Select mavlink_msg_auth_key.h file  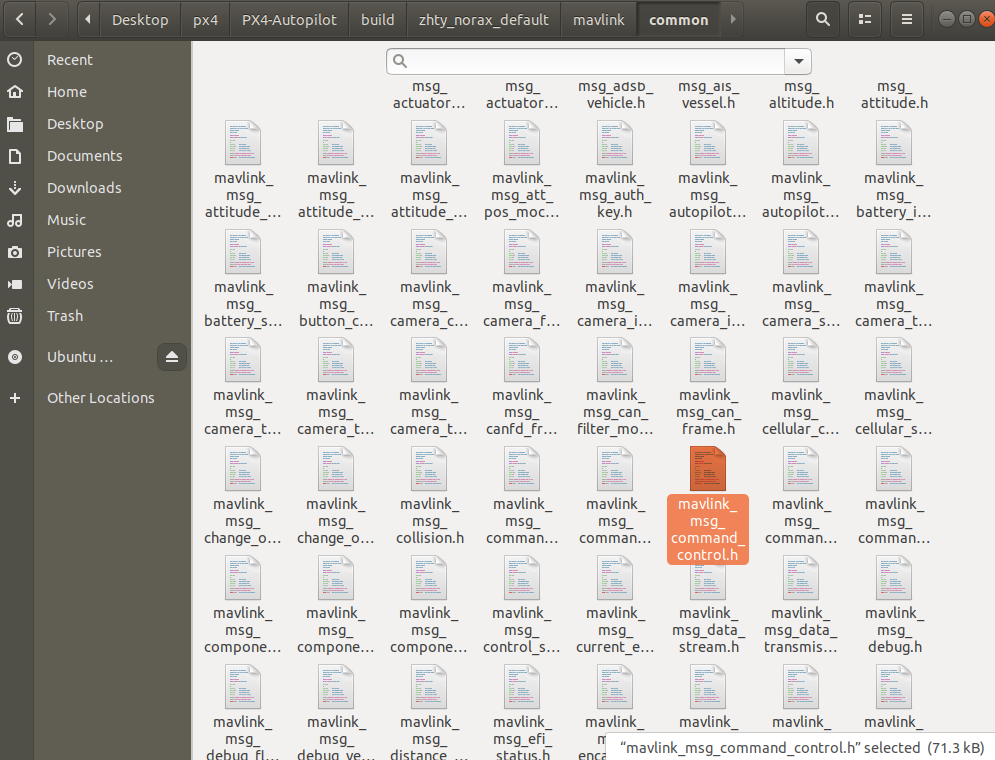[x=615, y=170]
